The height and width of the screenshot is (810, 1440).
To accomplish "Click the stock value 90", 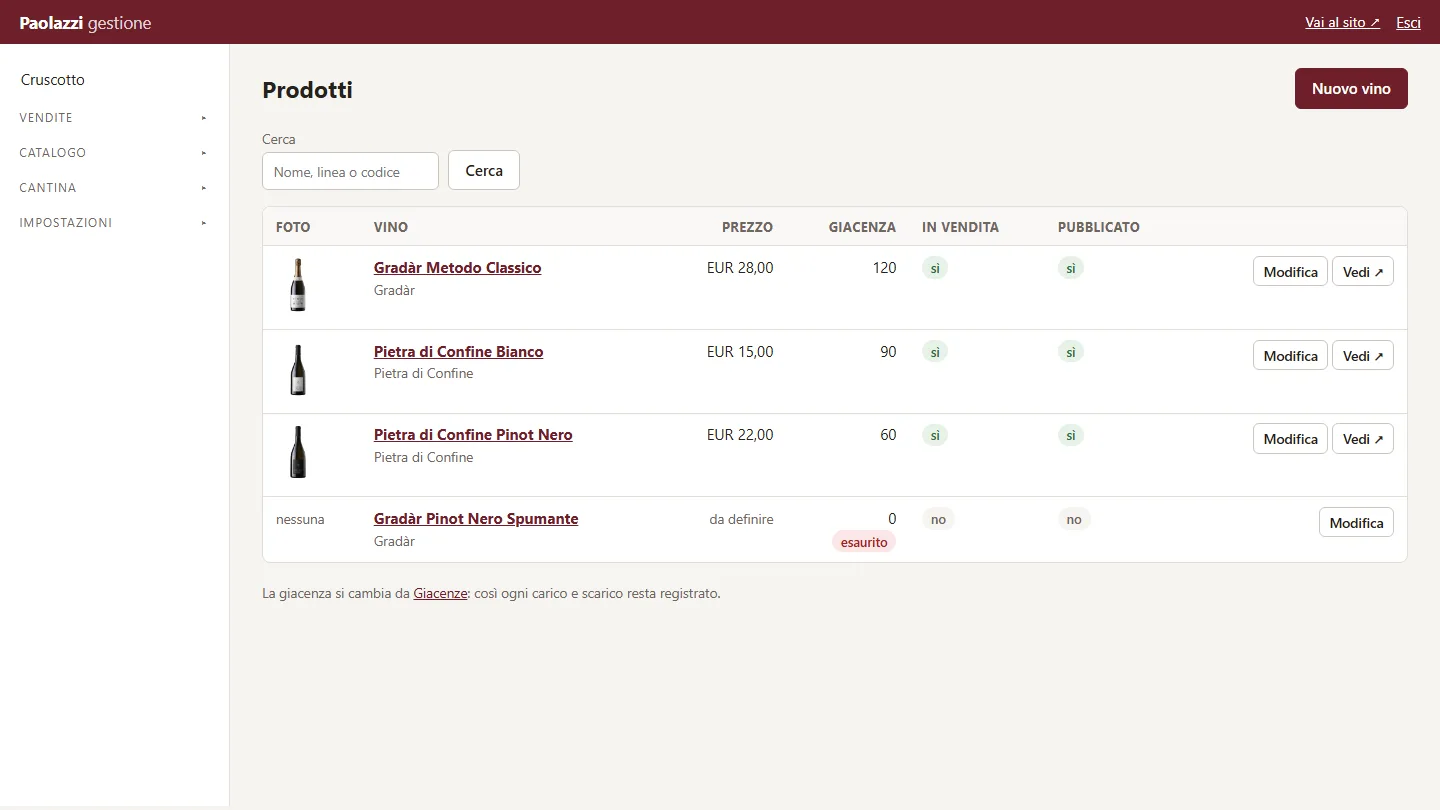I will point(888,352).
